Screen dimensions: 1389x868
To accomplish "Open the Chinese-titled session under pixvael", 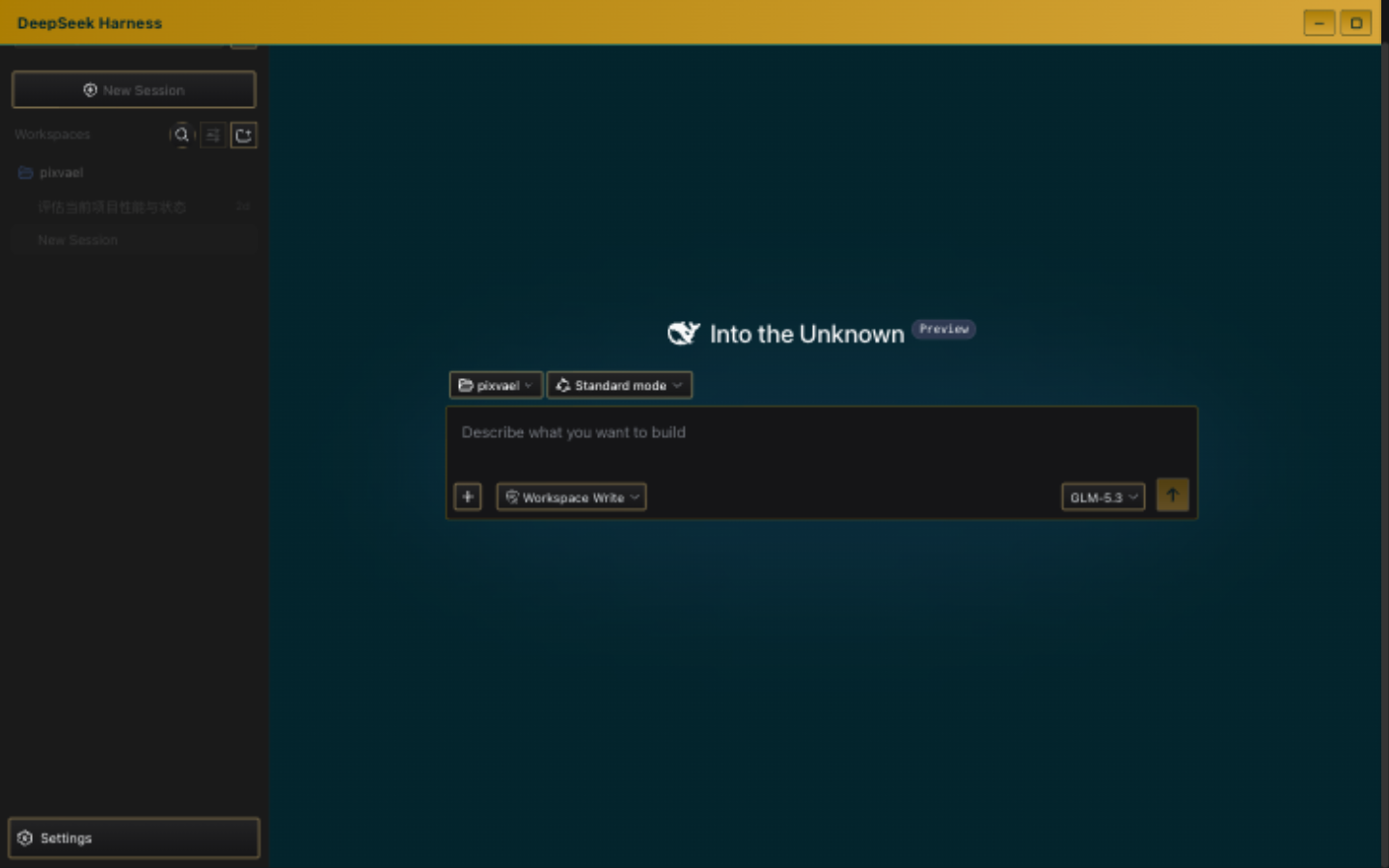I will click(x=134, y=206).
